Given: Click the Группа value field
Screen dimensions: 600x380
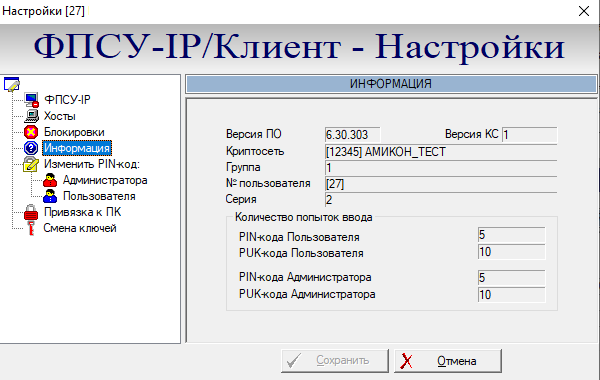Looking at the screenshot, I should (x=441, y=168).
